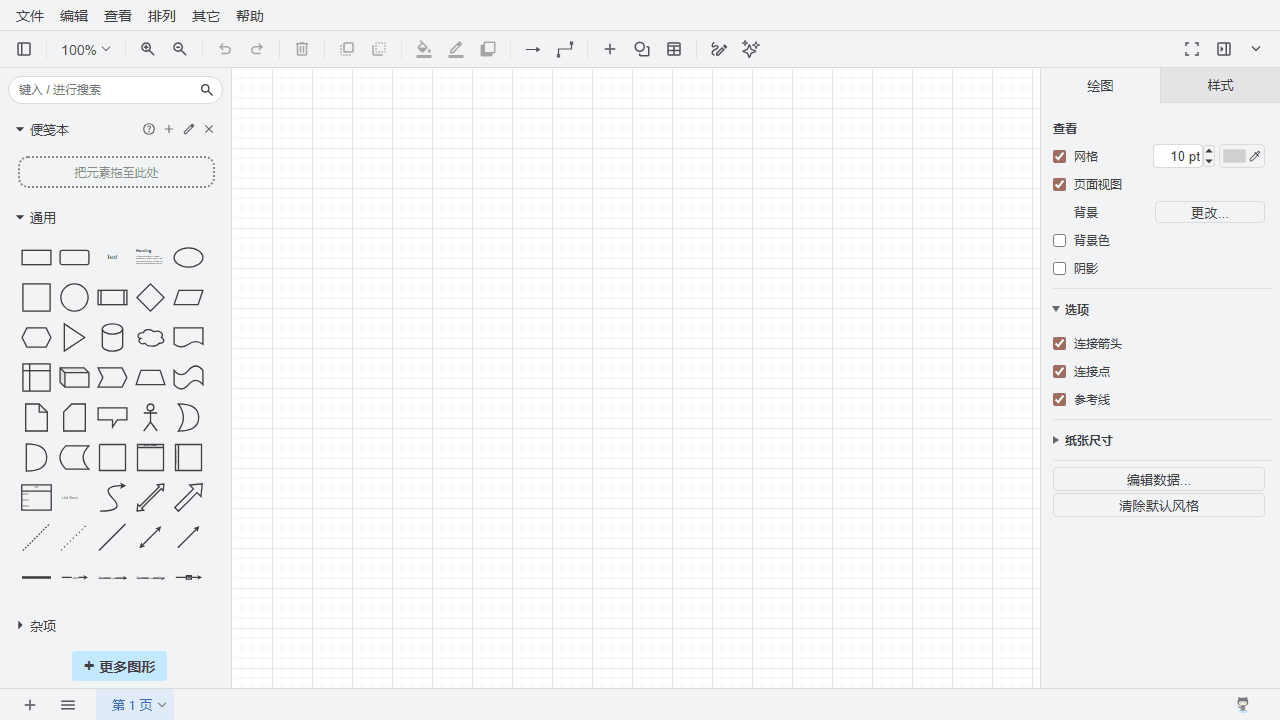This screenshot has width=1280, height=720.
Task: Open the shapes picker toolbar icon
Action: coord(642,49)
